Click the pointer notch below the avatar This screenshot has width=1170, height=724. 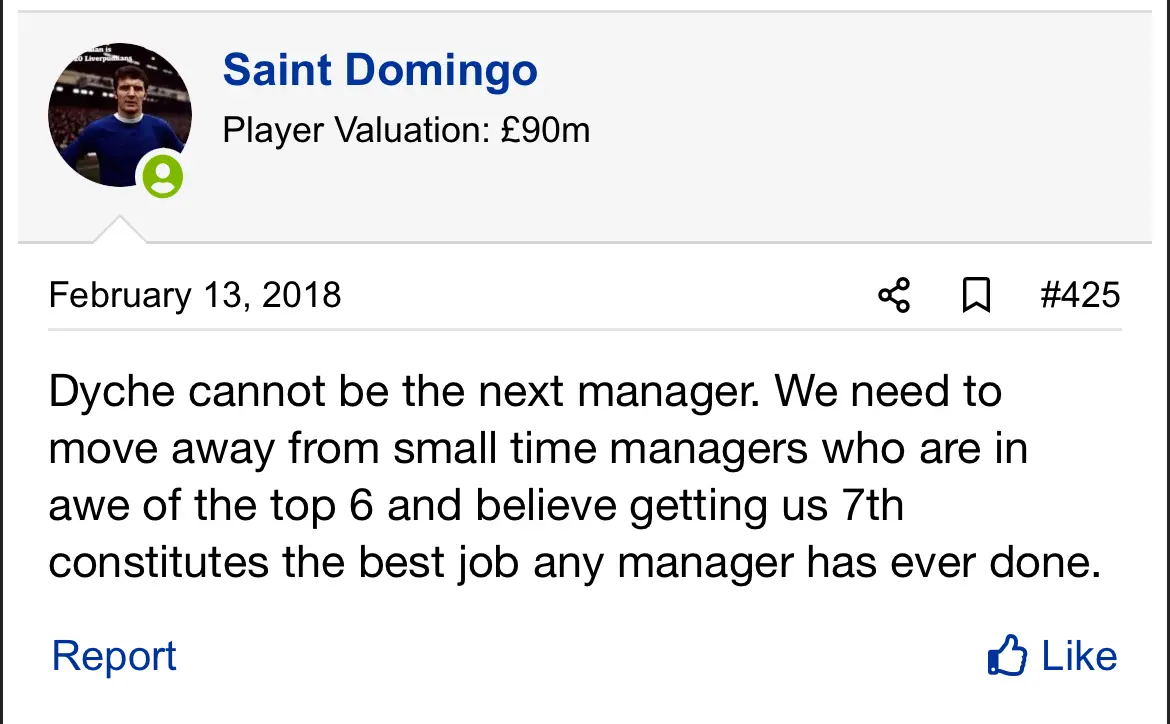tap(120, 231)
